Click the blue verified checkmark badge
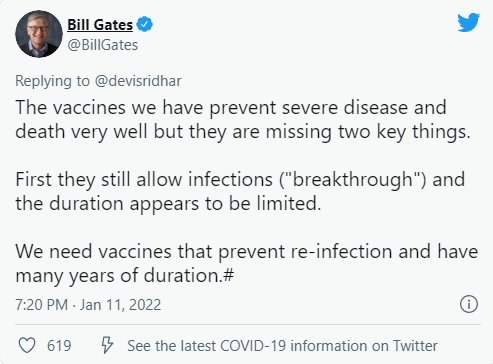493x364 pixels. [x=145, y=24]
